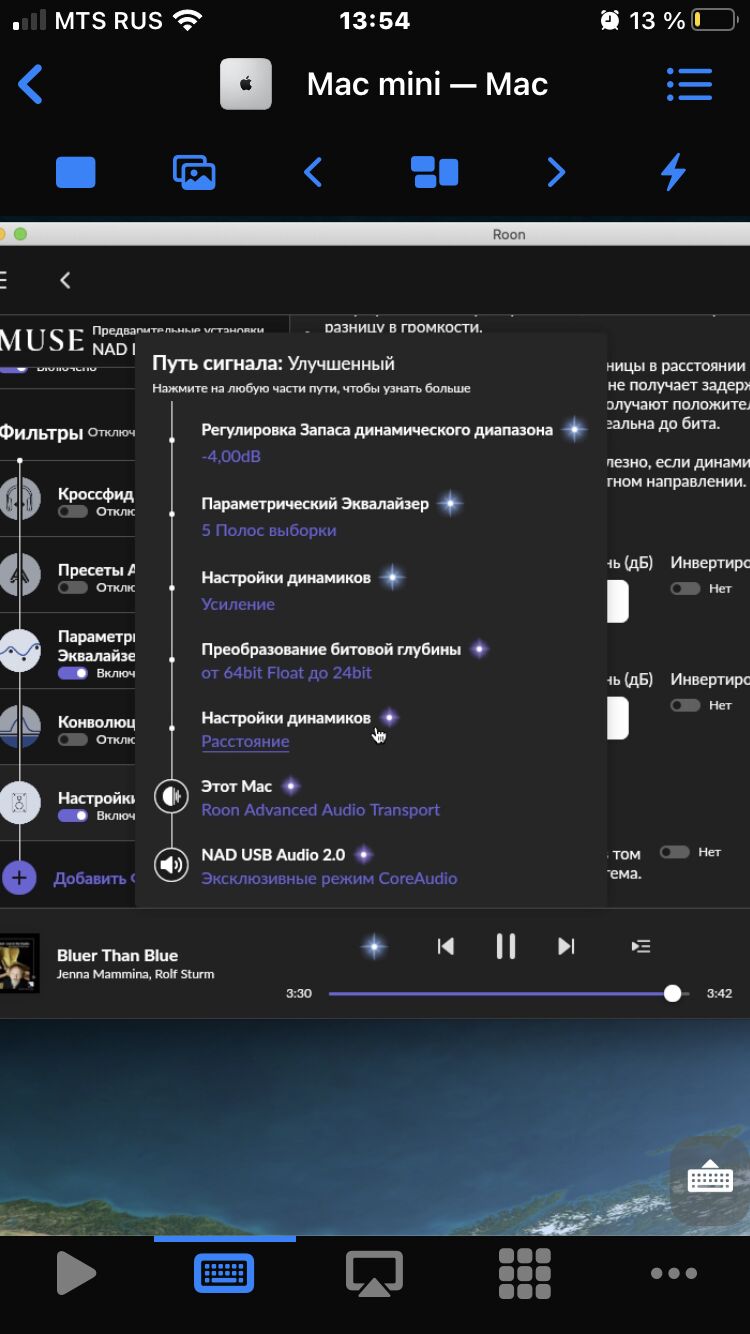
Task: Switch to the next display arrow
Action: 556,173
